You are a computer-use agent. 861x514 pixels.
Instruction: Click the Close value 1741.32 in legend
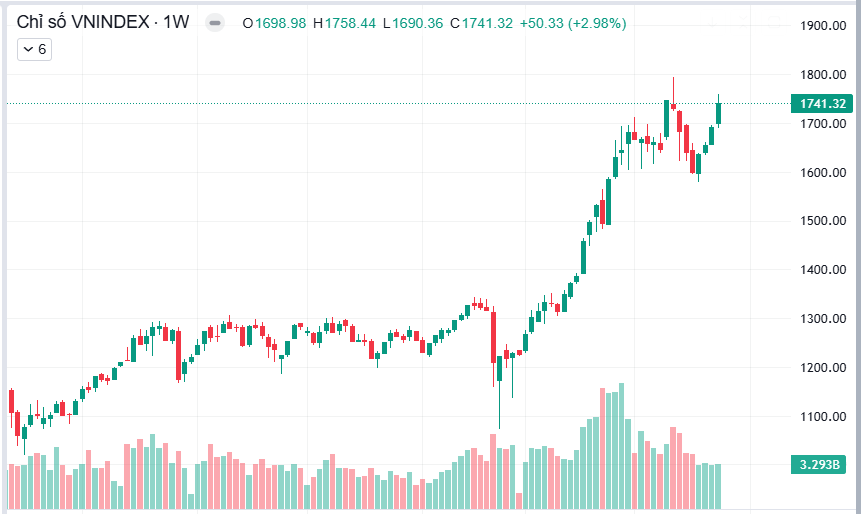pos(485,24)
